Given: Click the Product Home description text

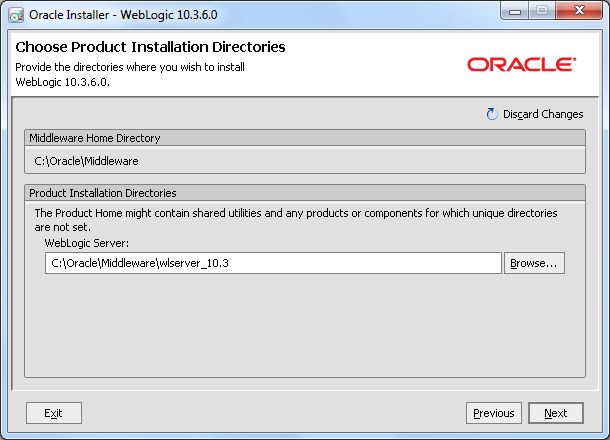Looking at the screenshot, I should [296, 220].
